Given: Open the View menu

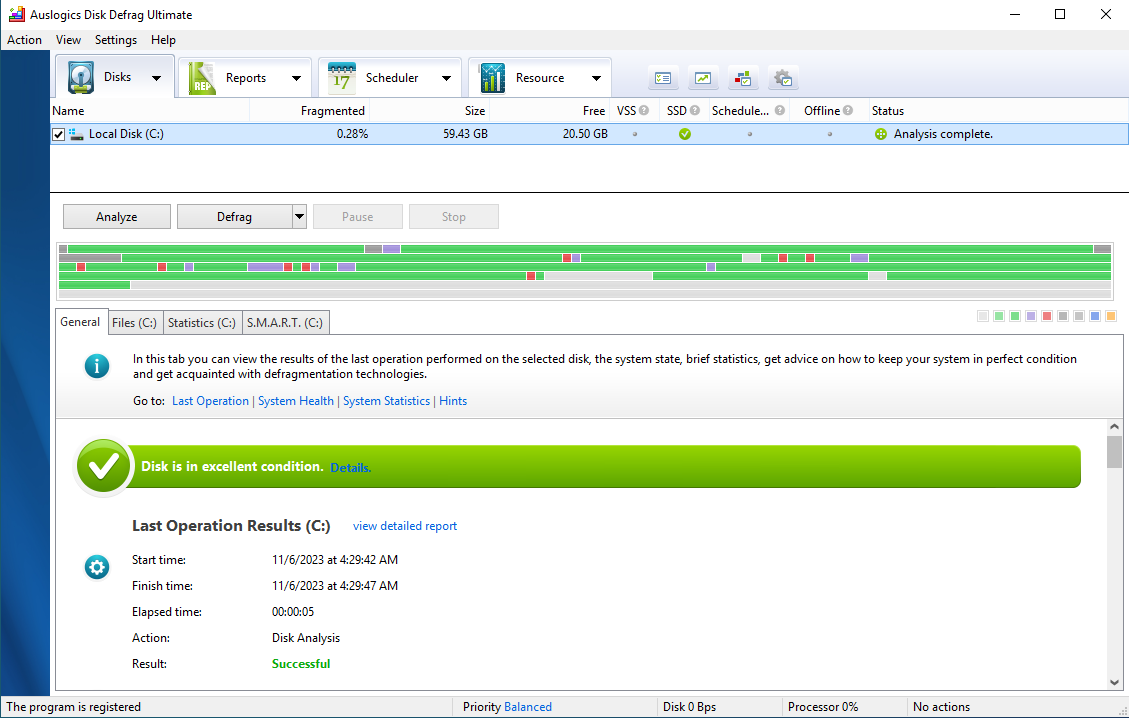Looking at the screenshot, I should [x=68, y=40].
